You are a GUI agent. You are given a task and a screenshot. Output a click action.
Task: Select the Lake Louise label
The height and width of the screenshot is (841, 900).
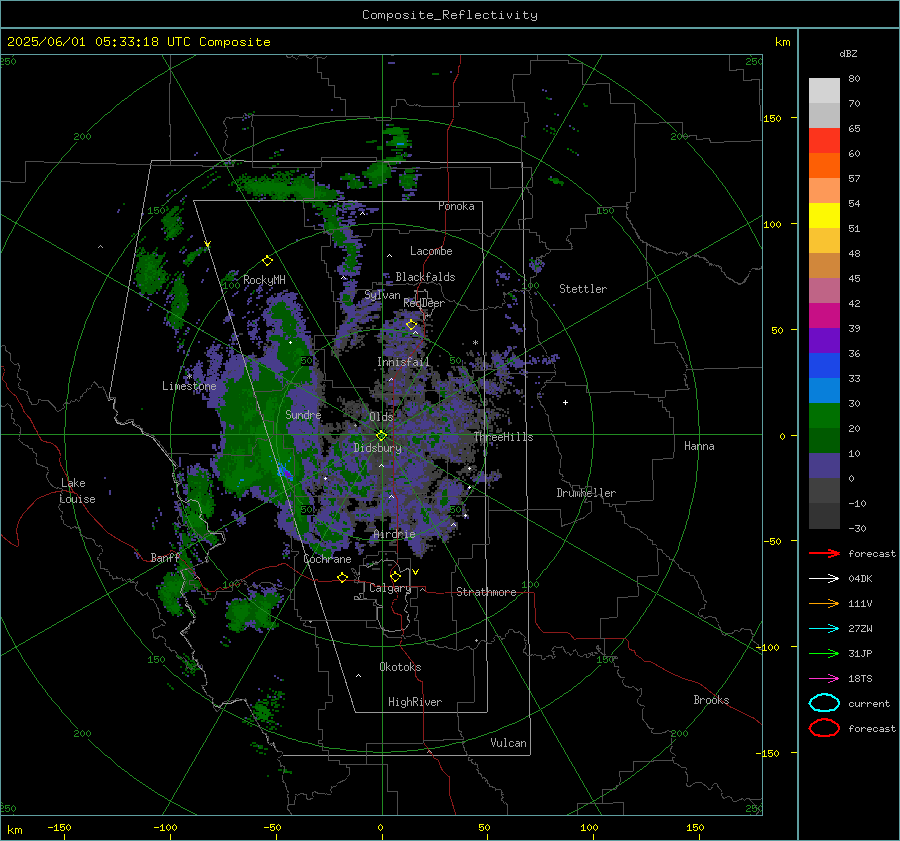77,491
